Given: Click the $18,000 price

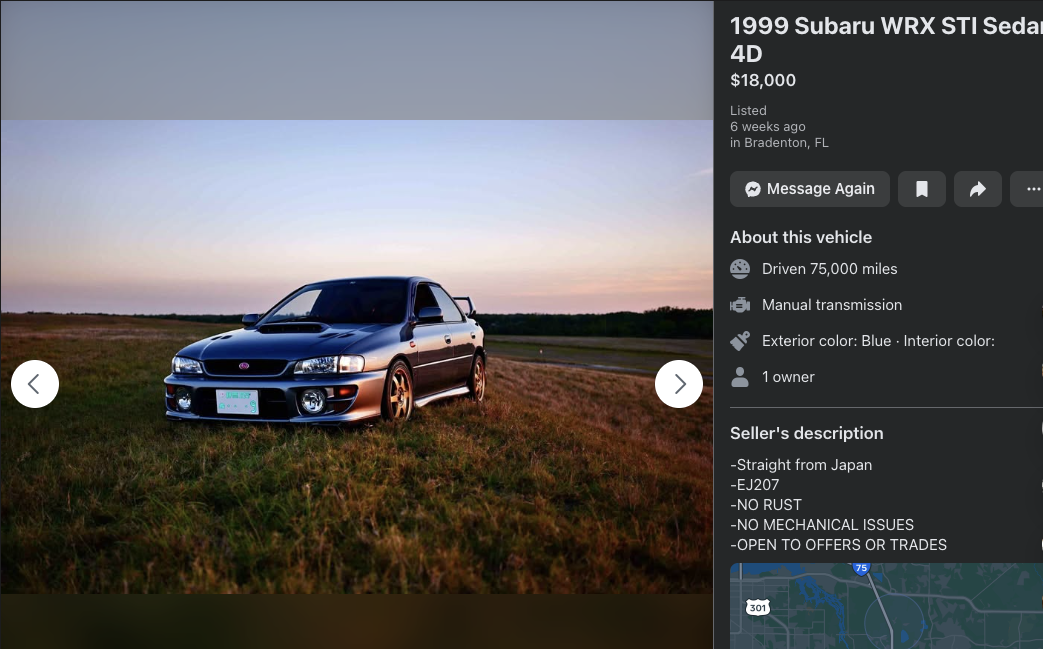Looking at the screenshot, I should (763, 80).
